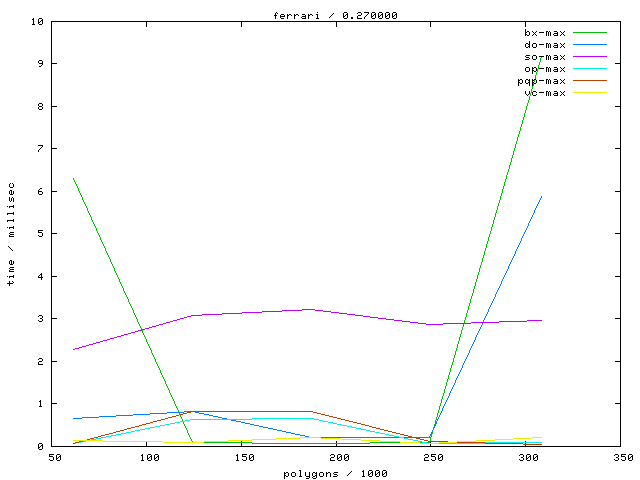Click the blue line's endpoint near 5.9 milliseconds
Viewport: 640px width, 480px height.
(x=542, y=196)
